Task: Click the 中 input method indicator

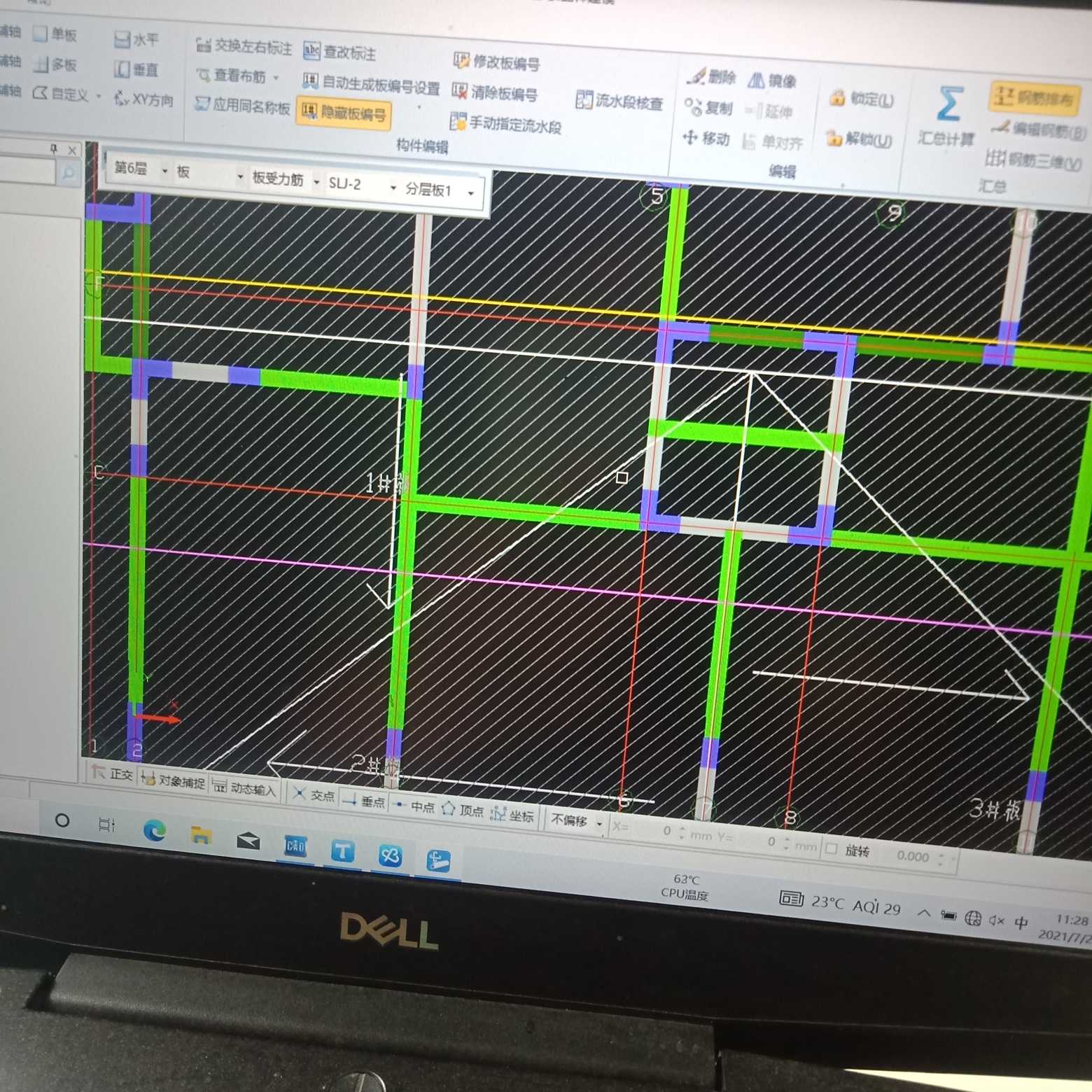Action: point(1021,923)
